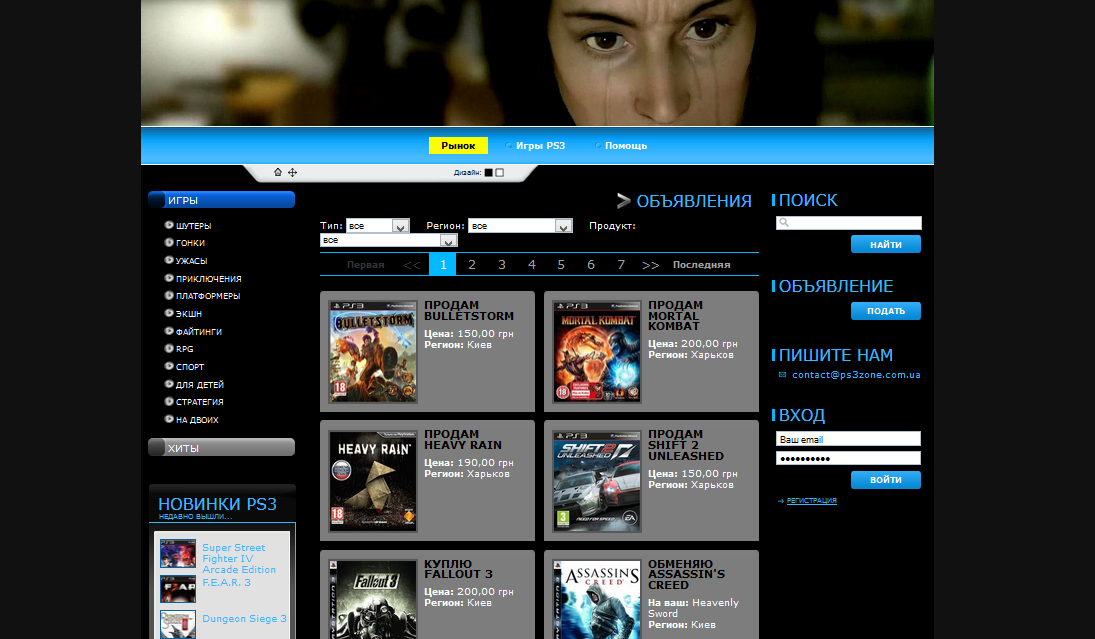Go to page 5 of listings
Screen dimensions: 1095x639
(561, 265)
